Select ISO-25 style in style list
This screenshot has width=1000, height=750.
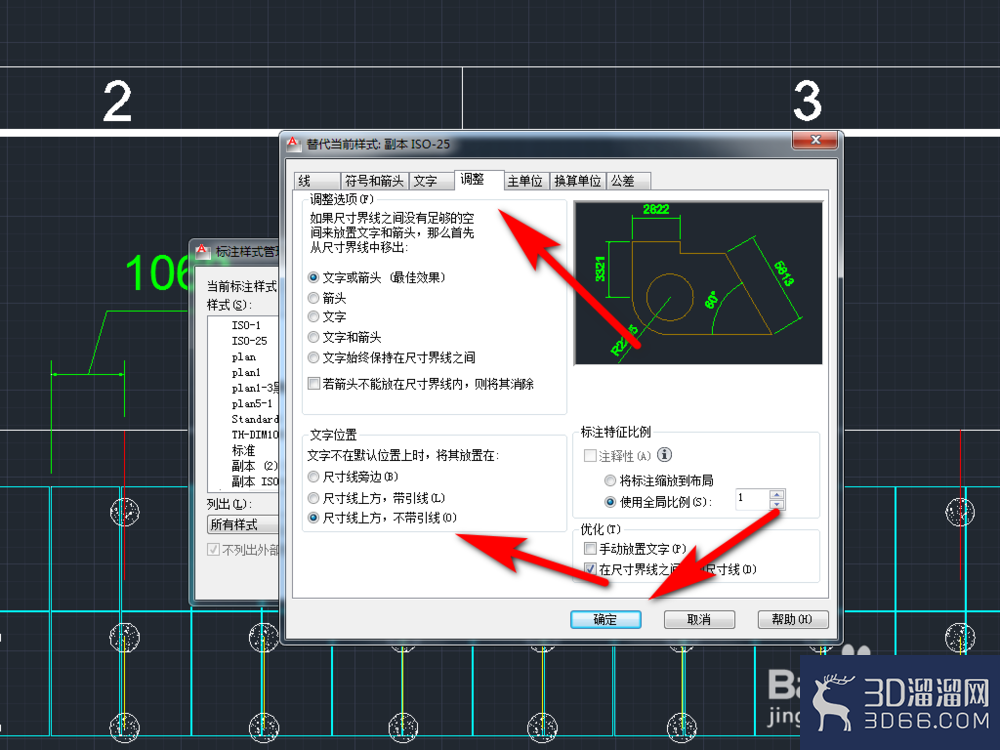[249, 341]
